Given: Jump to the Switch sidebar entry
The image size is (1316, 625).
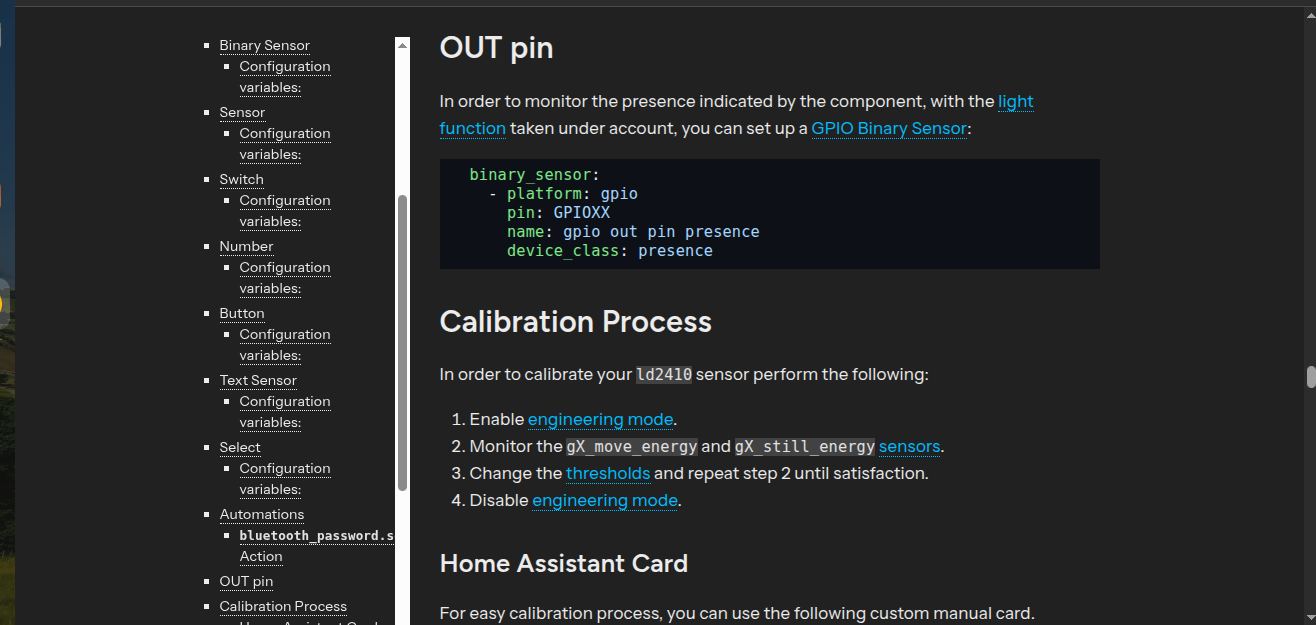Looking at the screenshot, I should [x=242, y=179].
